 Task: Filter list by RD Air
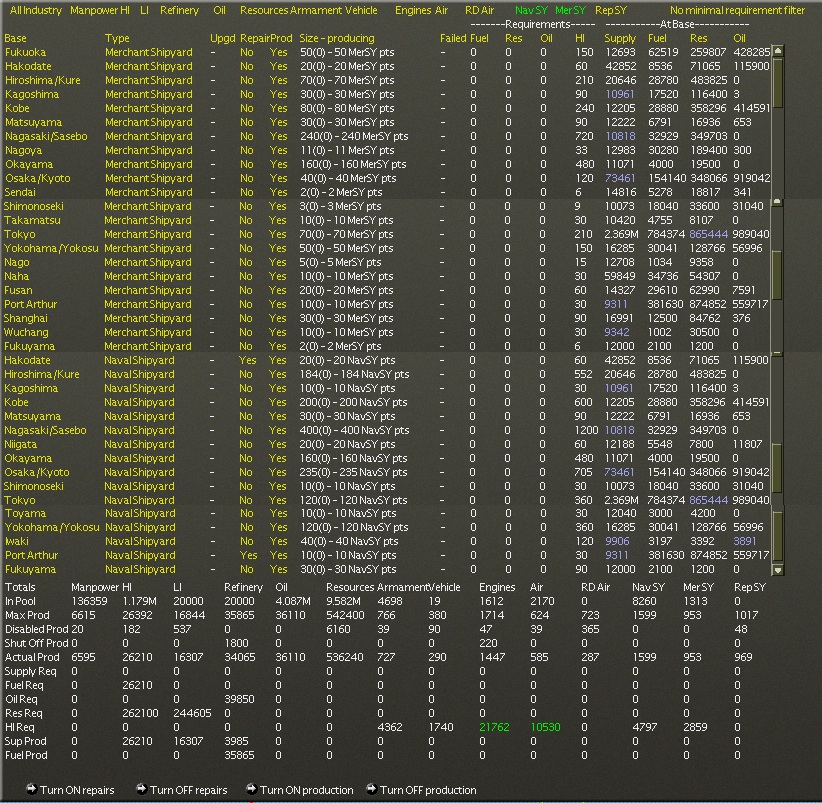[480, 10]
